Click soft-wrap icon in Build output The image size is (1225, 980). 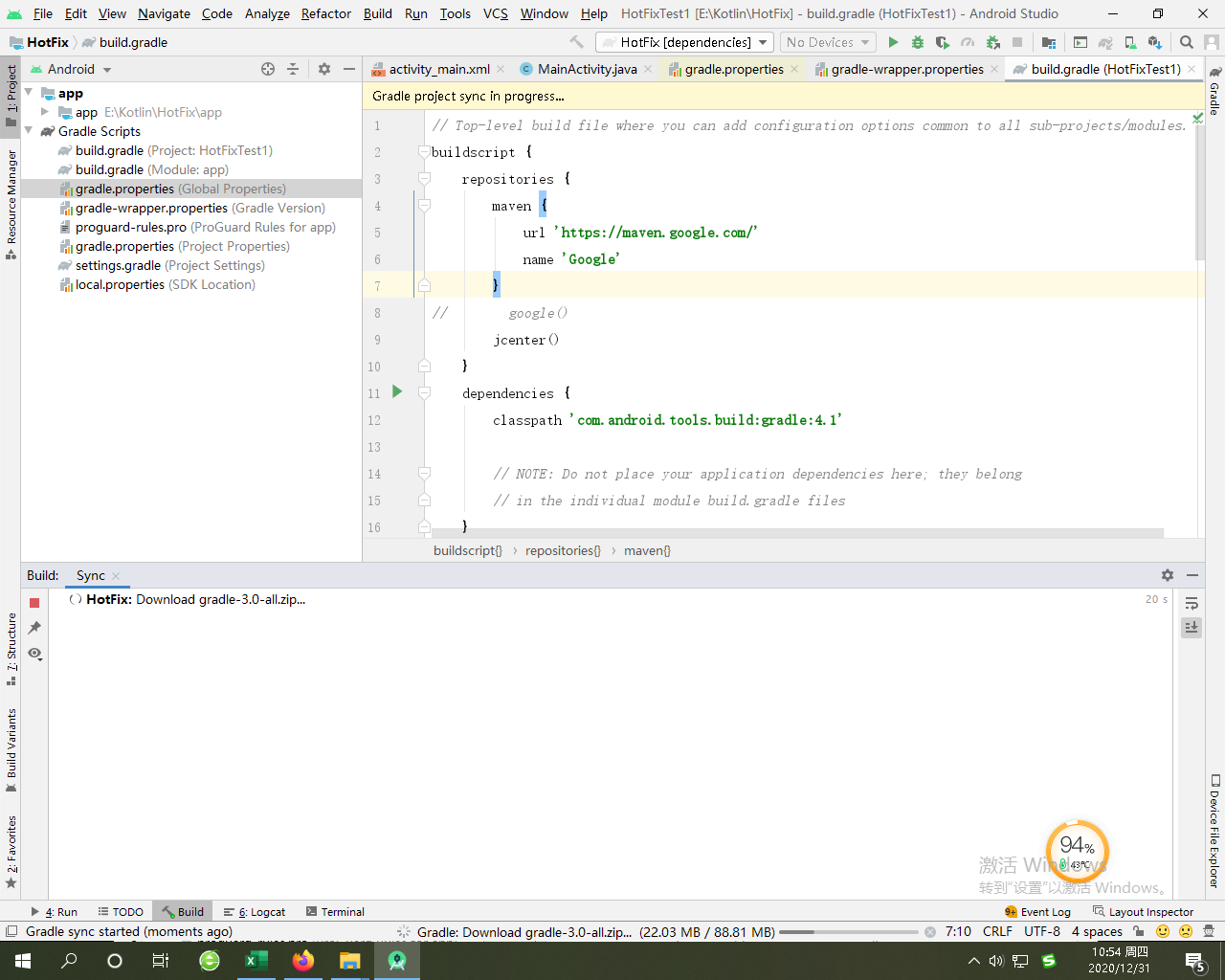click(x=1192, y=603)
